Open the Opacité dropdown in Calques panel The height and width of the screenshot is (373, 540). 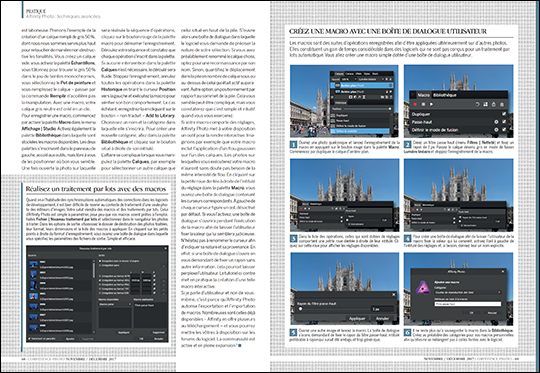pos(349,79)
